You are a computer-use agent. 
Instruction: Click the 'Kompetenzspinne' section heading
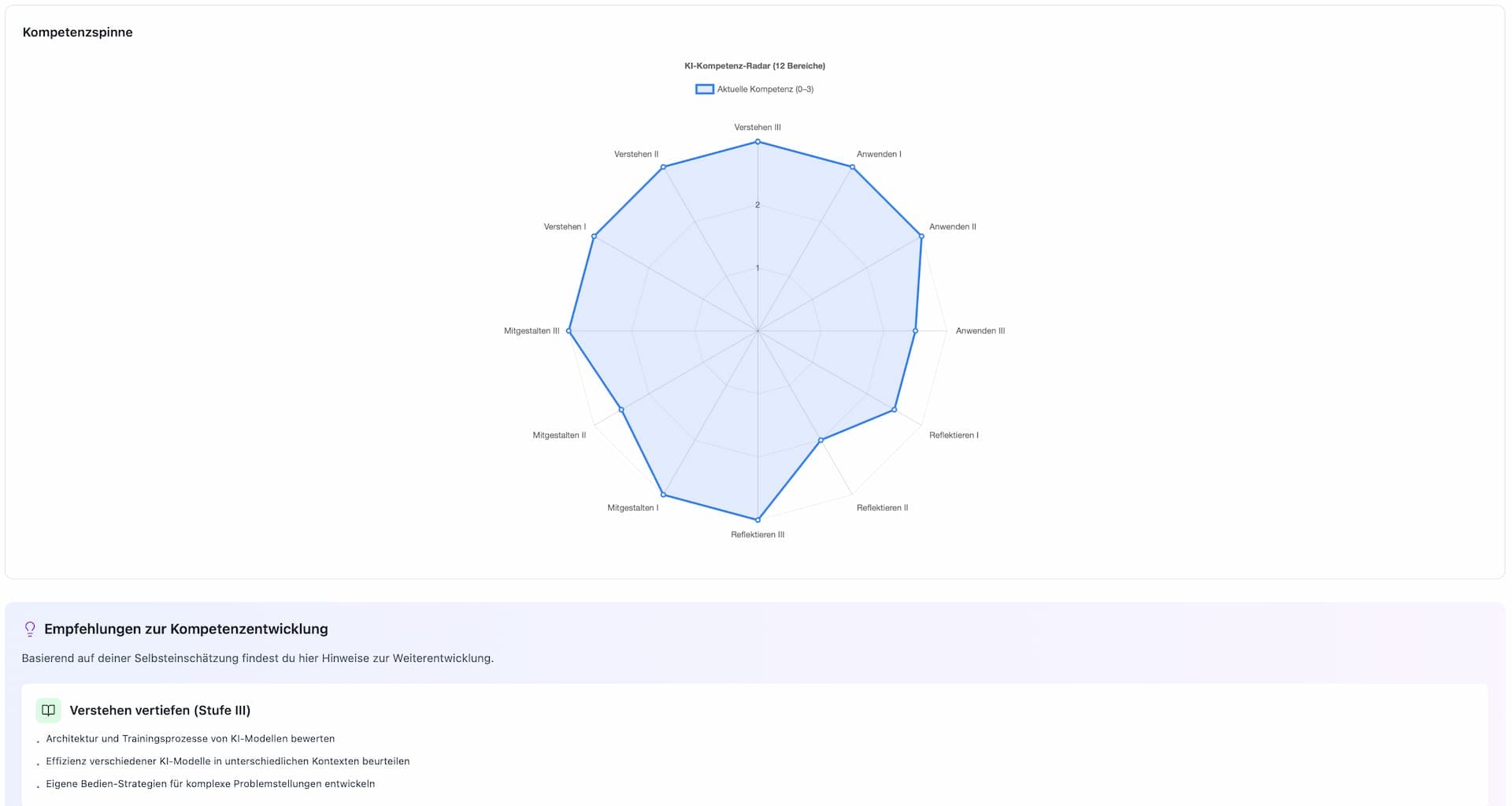[77, 32]
